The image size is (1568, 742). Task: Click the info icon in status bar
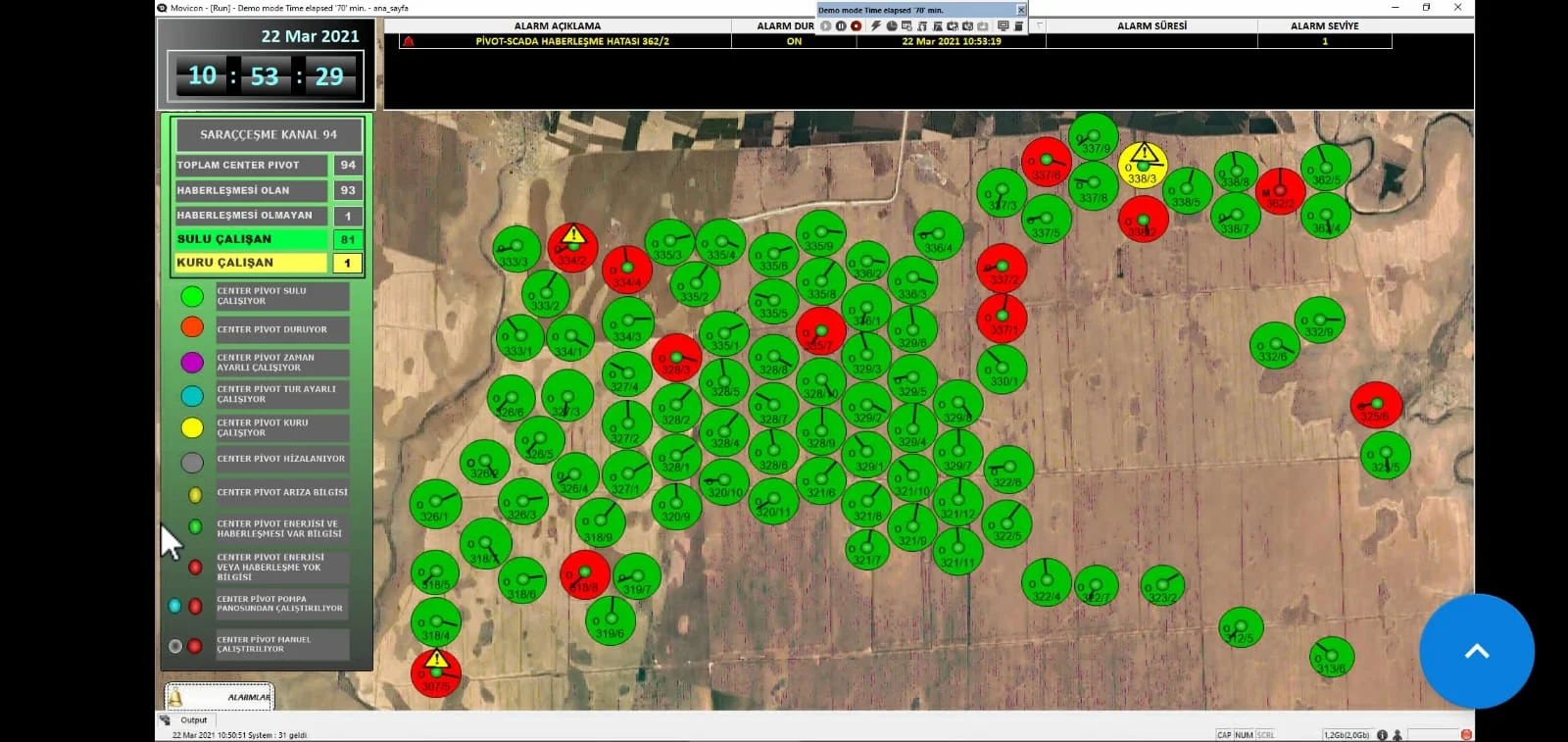[x=1382, y=734]
